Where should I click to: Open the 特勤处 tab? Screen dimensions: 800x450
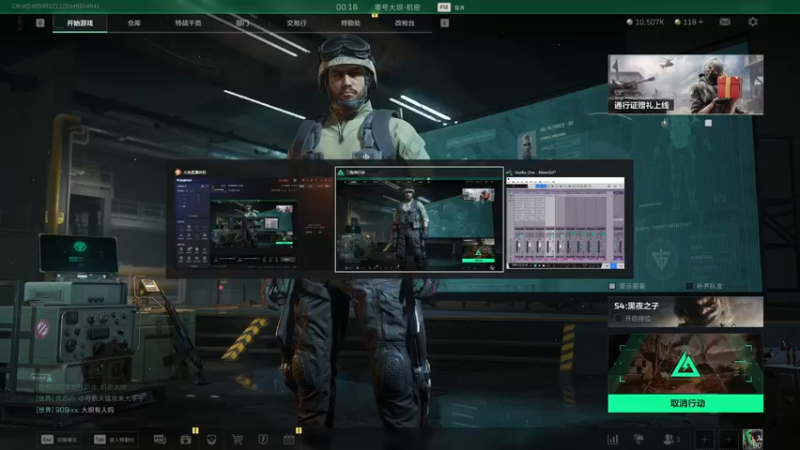point(351,23)
